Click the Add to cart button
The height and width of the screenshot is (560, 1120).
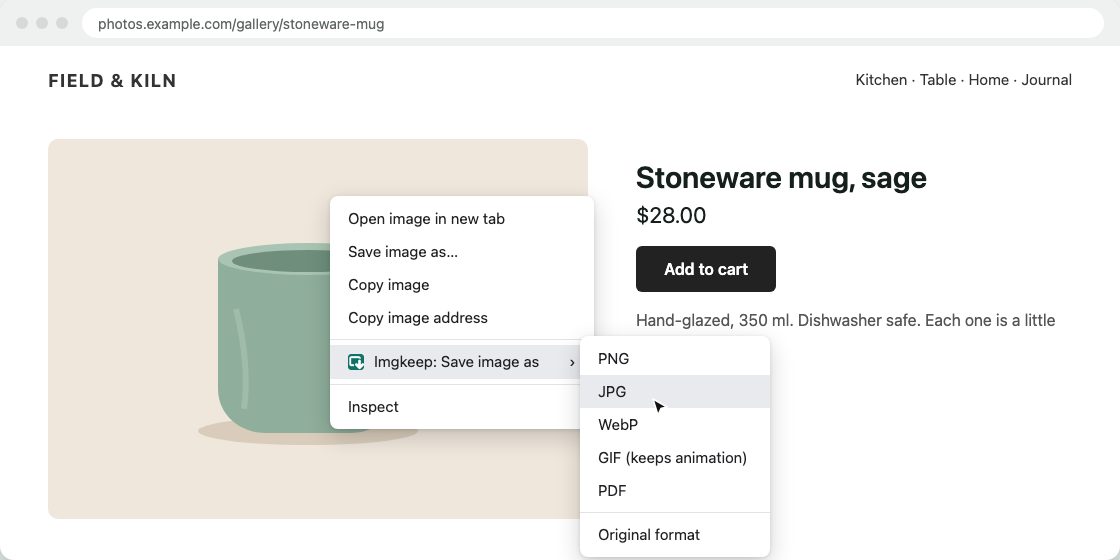point(706,269)
